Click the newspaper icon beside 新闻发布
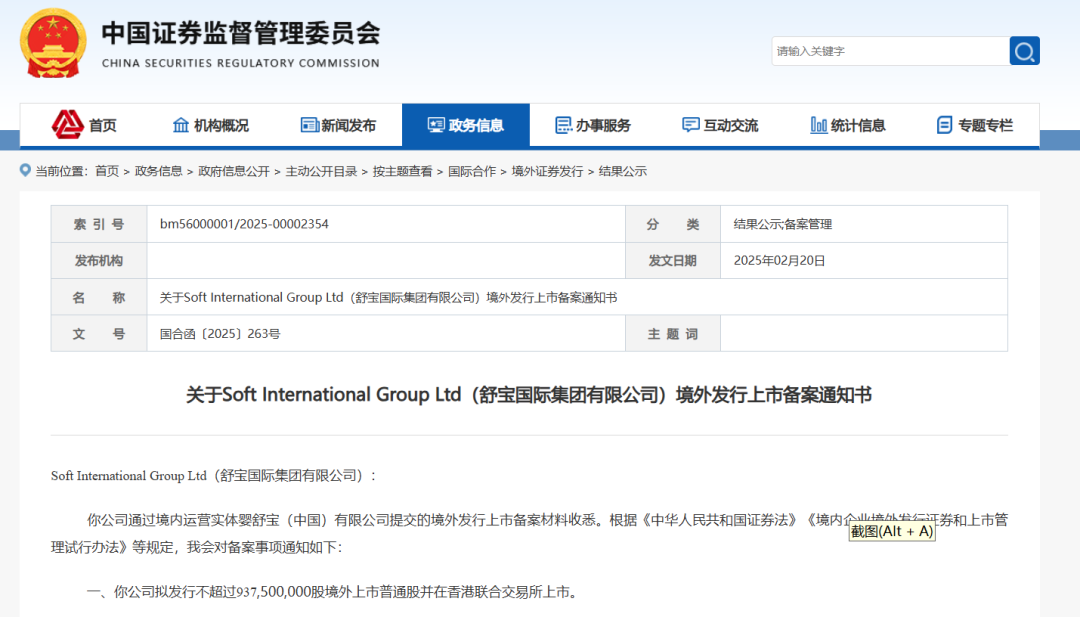 [309, 125]
